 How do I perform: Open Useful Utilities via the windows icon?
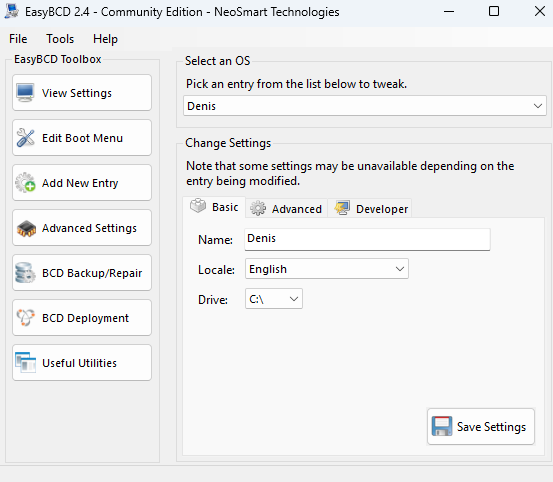25,362
